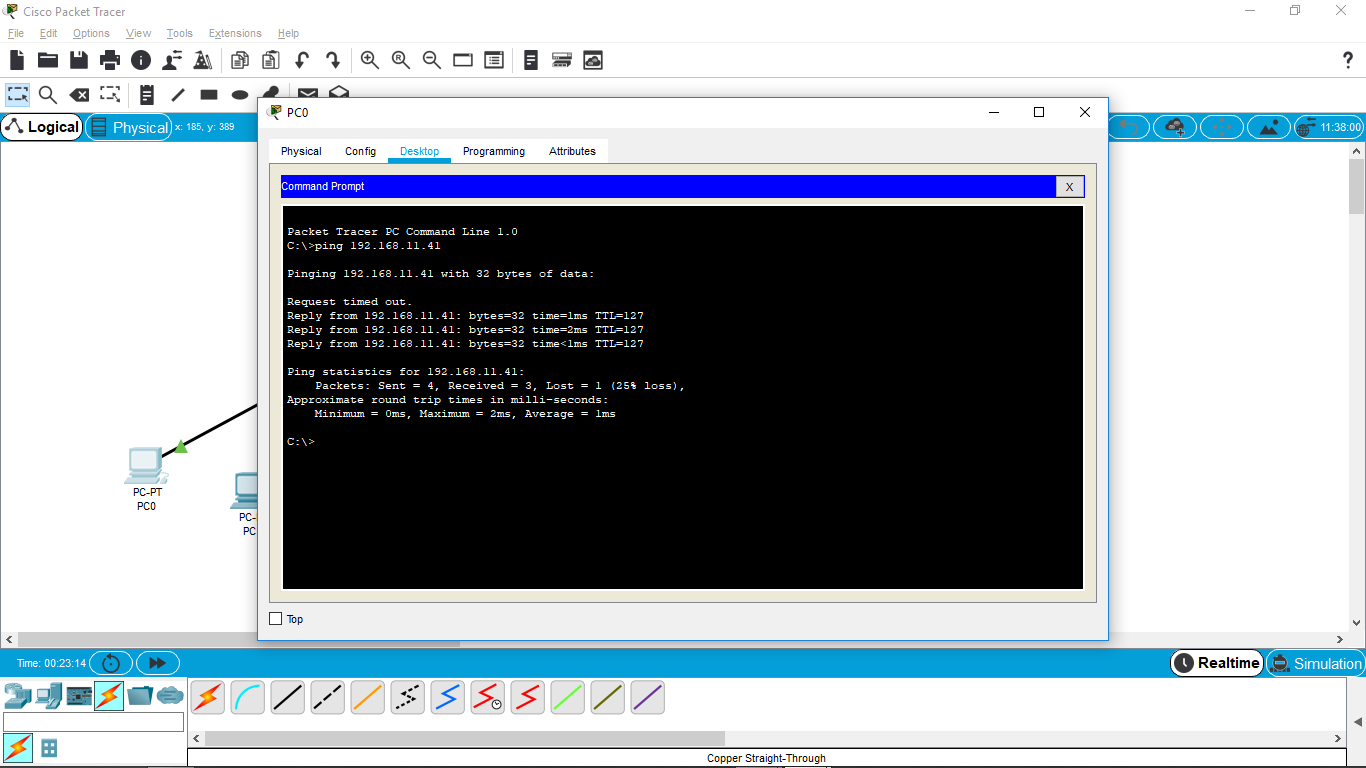This screenshot has width=1366, height=768.
Task: Zoom out of the workspace
Action: (432, 60)
